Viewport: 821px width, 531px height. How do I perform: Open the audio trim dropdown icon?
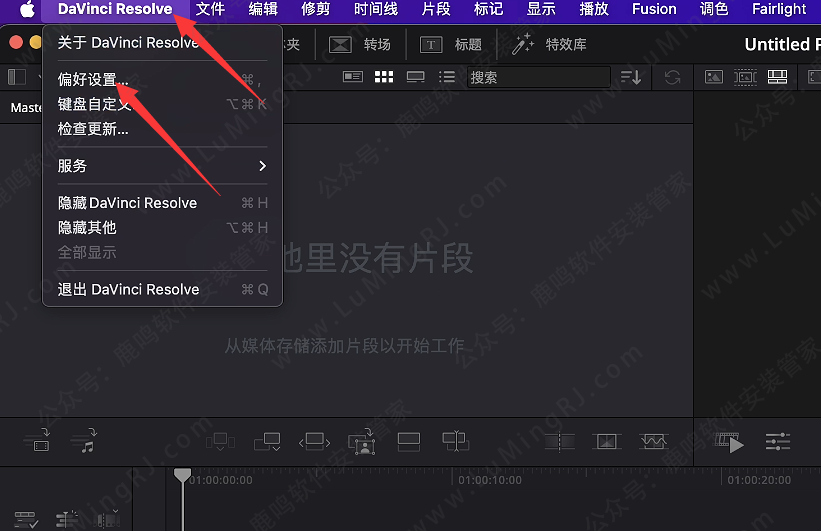(108, 519)
